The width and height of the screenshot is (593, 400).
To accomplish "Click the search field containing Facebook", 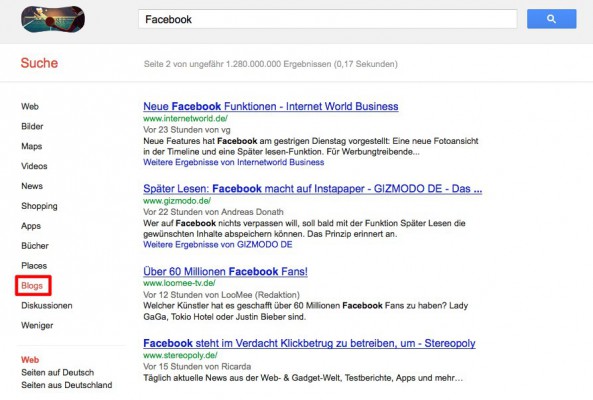I will 328,19.
